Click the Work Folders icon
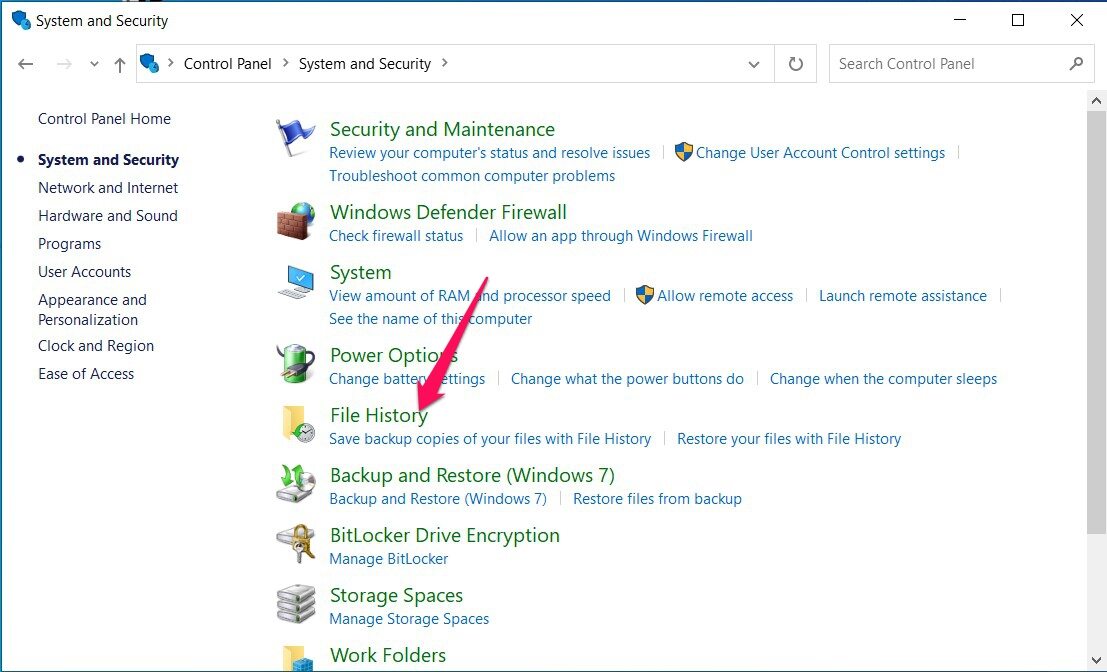 (294, 661)
